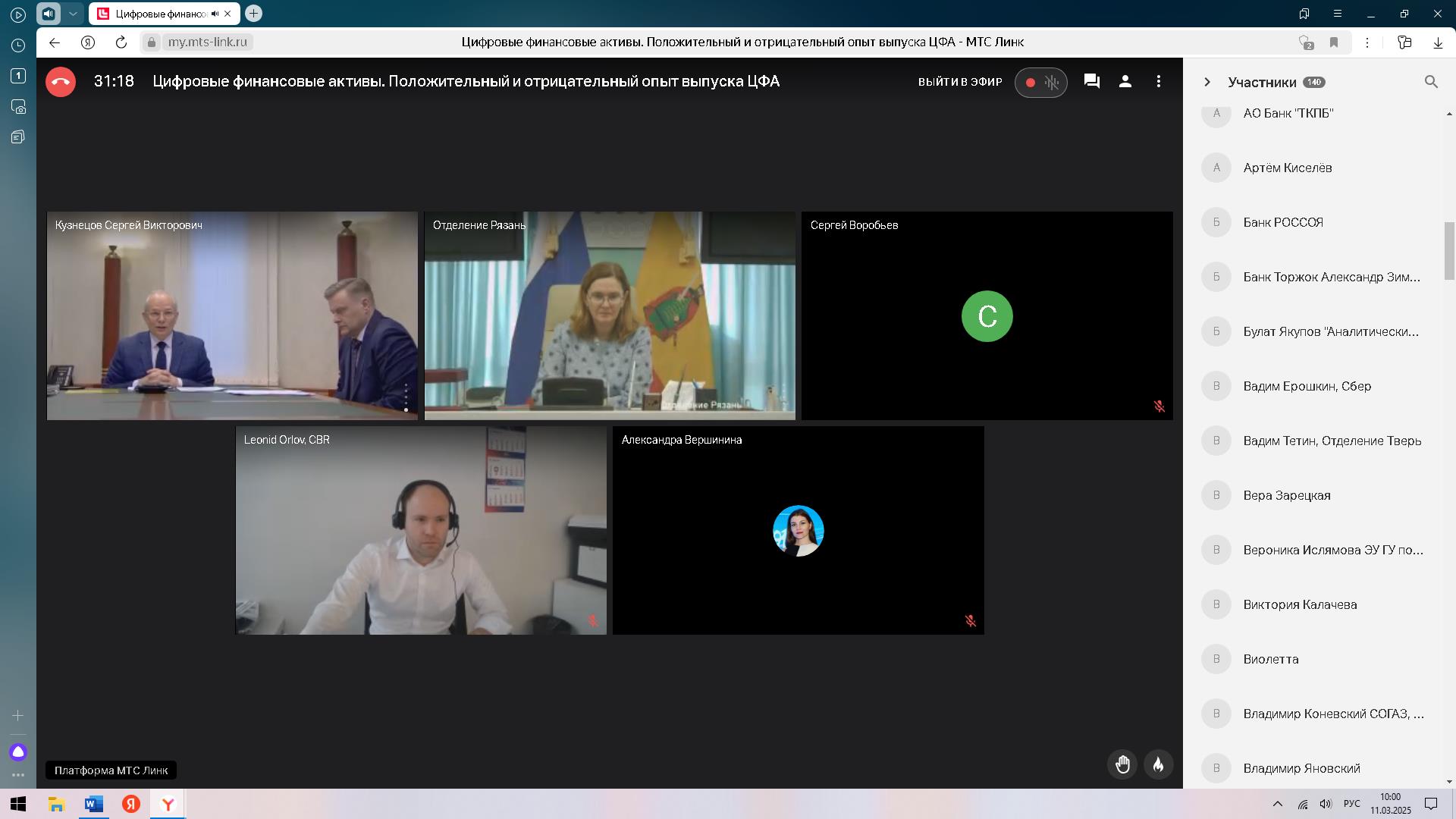Open the chat panel icon
This screenshot has width=1456, height=819.
click(x=1092, y=81)
